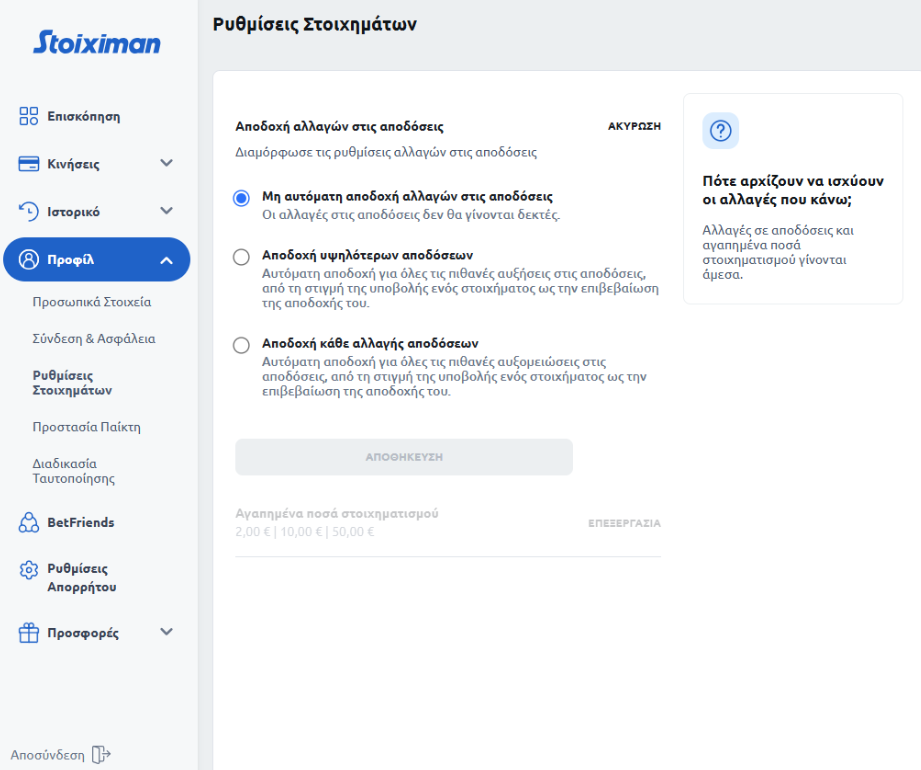Click the Ιστορικό clock history icon
The height and width of the screenshot is (770, 921).
click(29, 211)
